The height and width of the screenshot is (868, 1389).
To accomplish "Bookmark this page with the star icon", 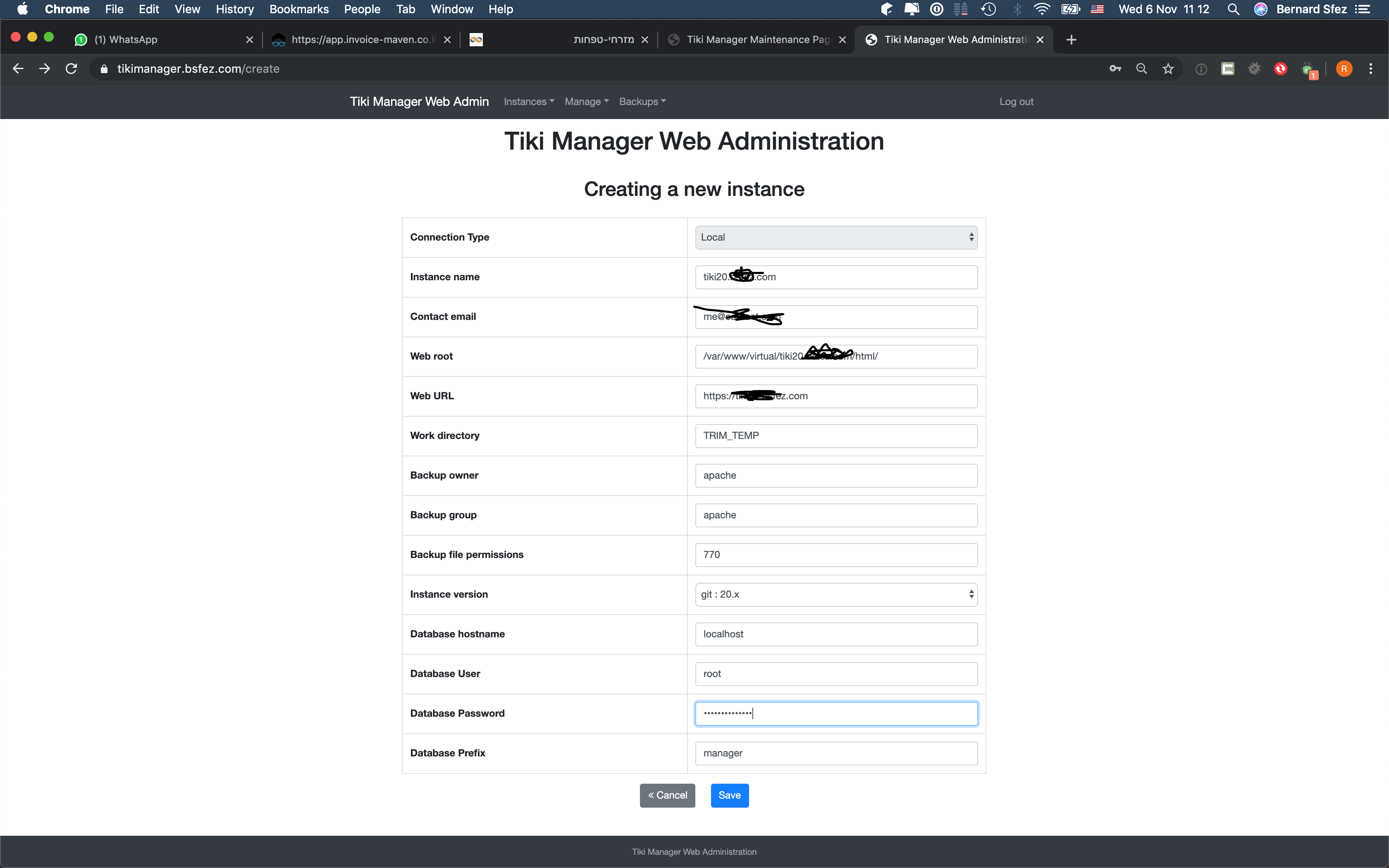I will point(1168,69).
